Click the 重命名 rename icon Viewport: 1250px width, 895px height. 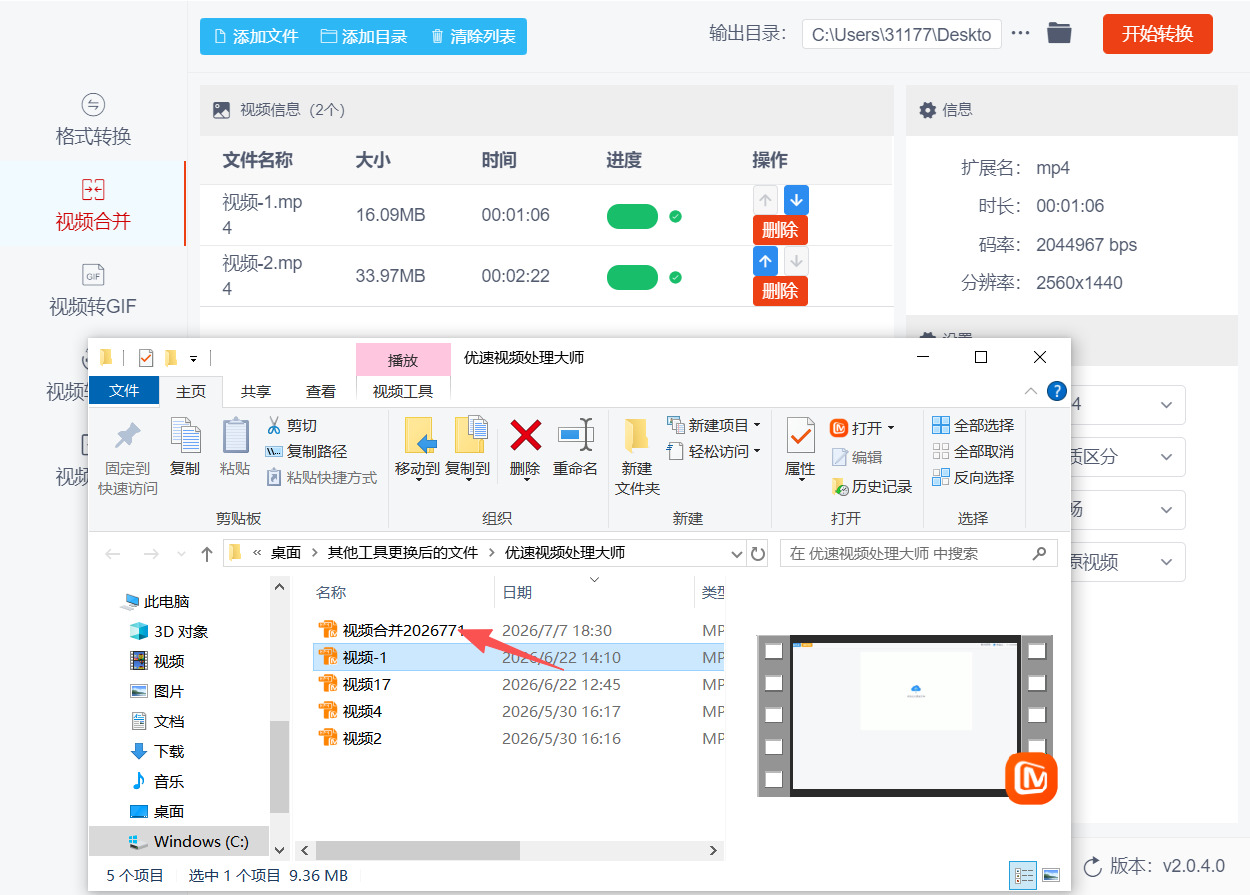coord(575,435)
